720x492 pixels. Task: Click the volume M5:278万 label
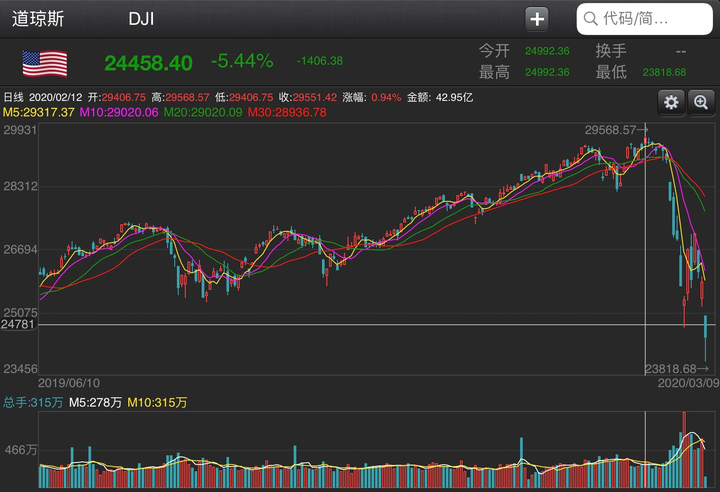[x=95, y=403]
